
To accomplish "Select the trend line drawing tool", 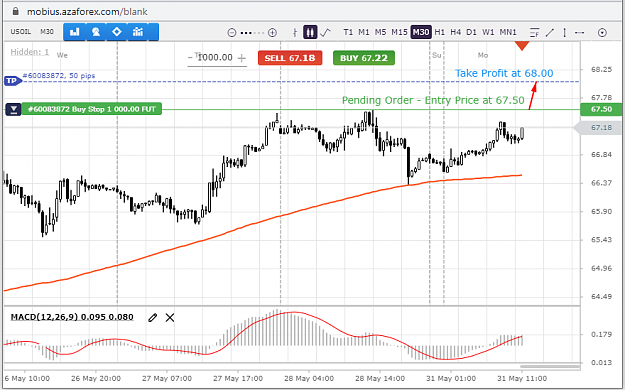I will pos(550,33).
